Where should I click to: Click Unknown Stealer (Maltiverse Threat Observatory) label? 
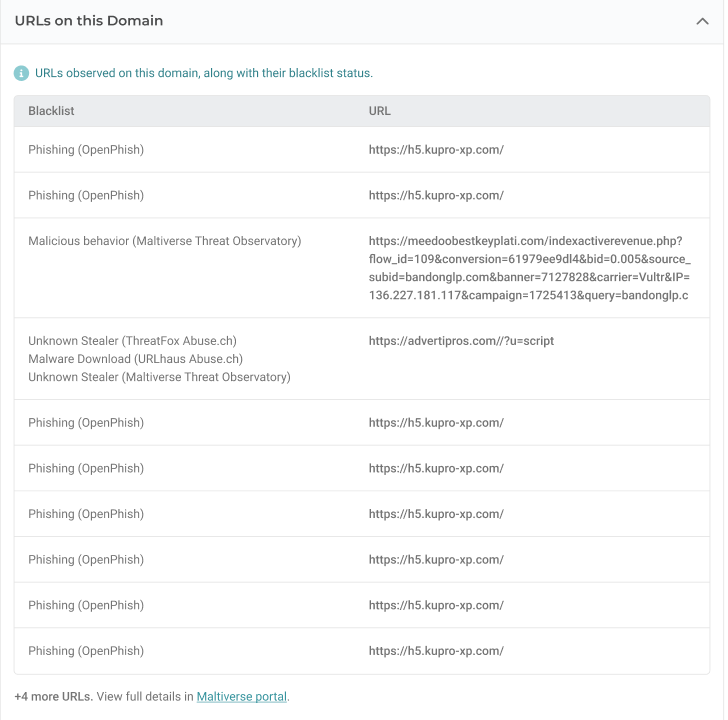[159, 377]
